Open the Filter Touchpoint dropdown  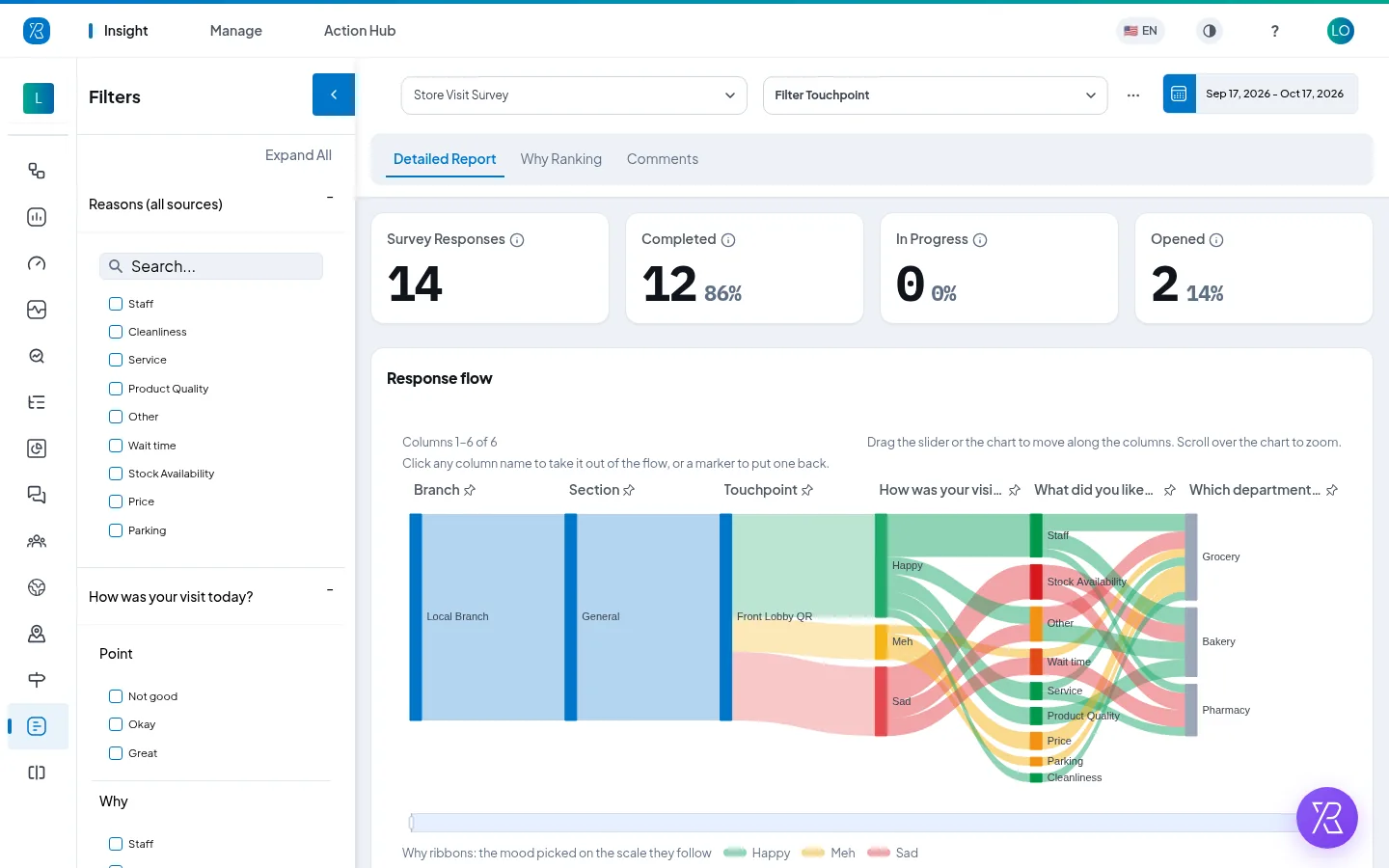(x=936, y=95)
